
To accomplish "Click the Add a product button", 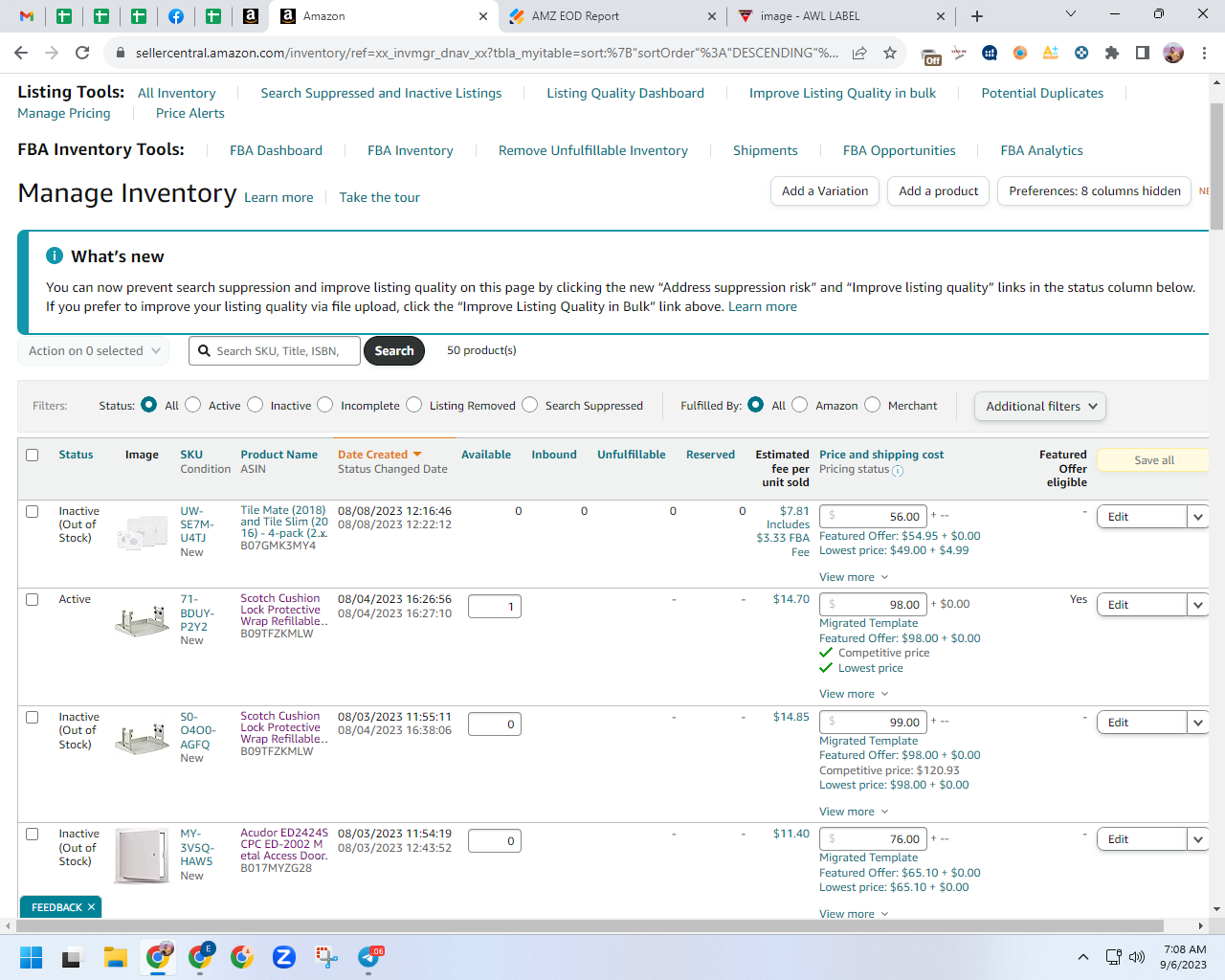I will pyautogui.click(x=939, y=191).
